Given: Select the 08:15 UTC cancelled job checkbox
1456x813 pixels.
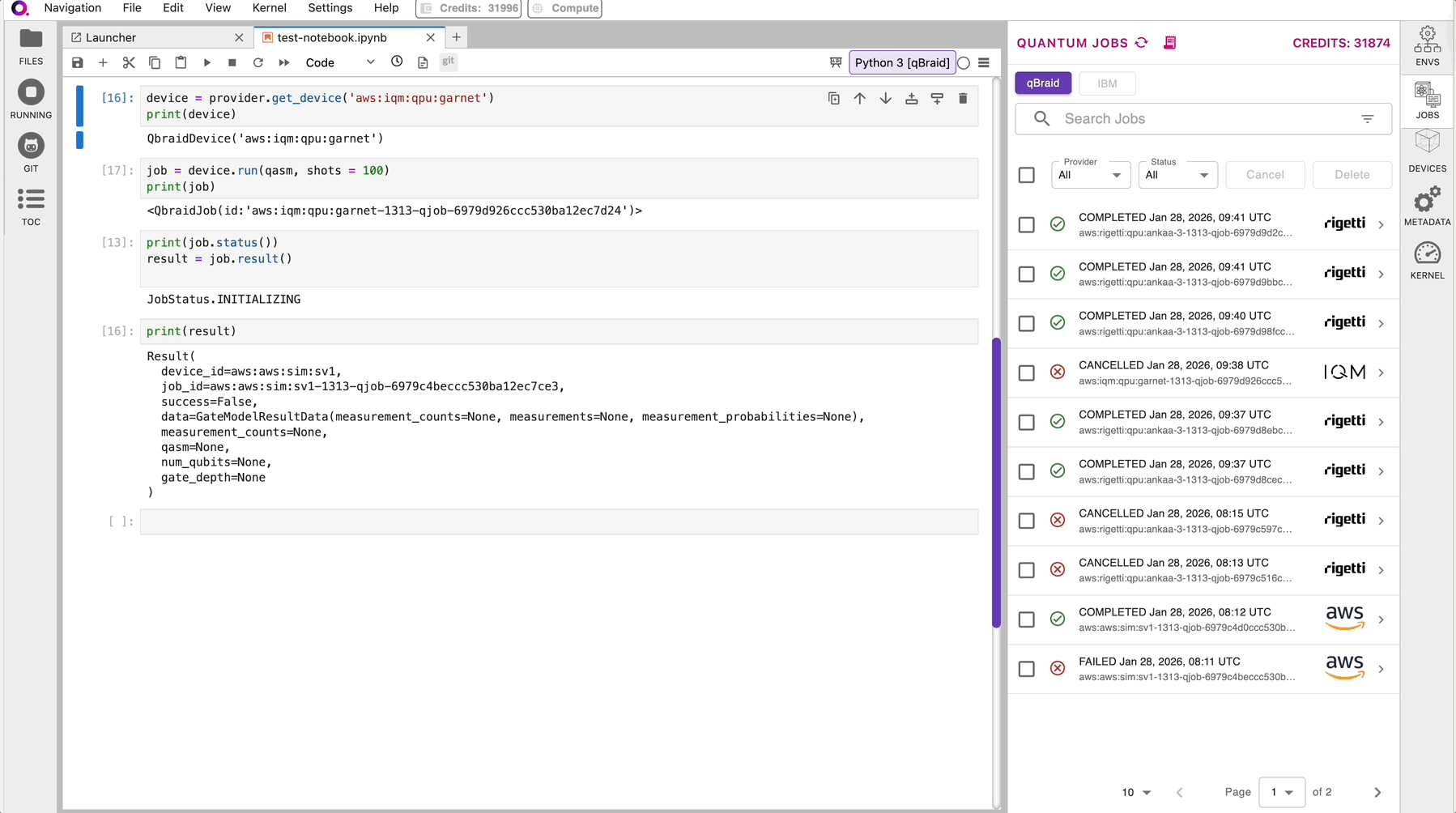Looking at the screenshot, I should coord(1027,521).
